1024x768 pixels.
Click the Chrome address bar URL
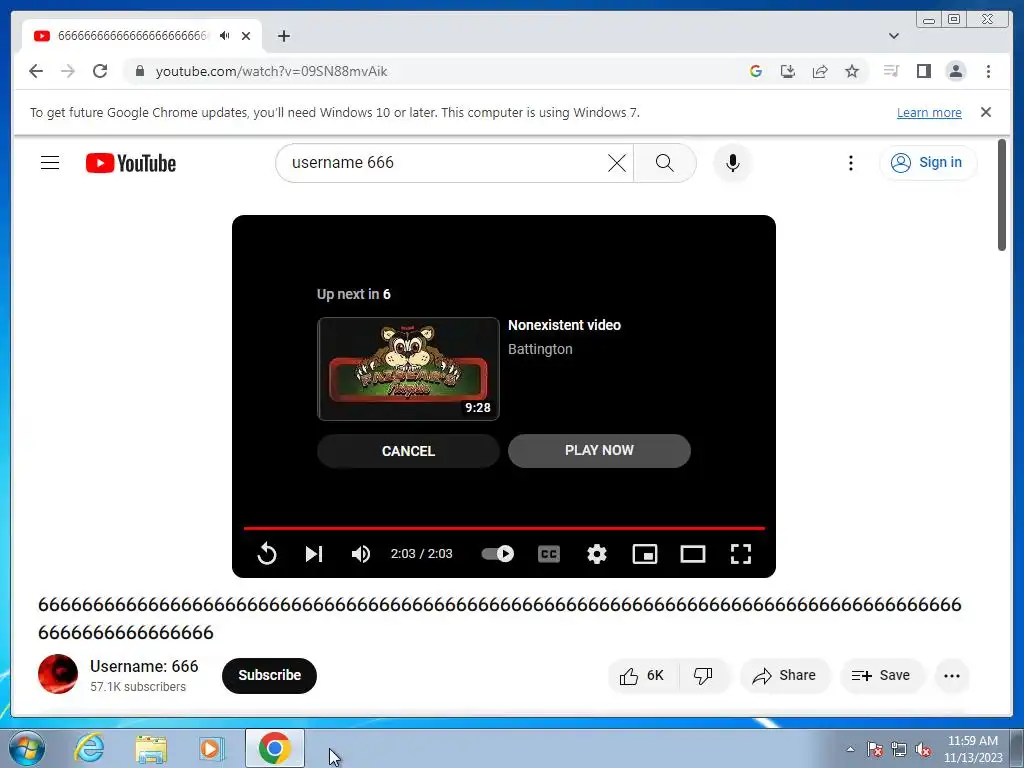coord(271,71)
